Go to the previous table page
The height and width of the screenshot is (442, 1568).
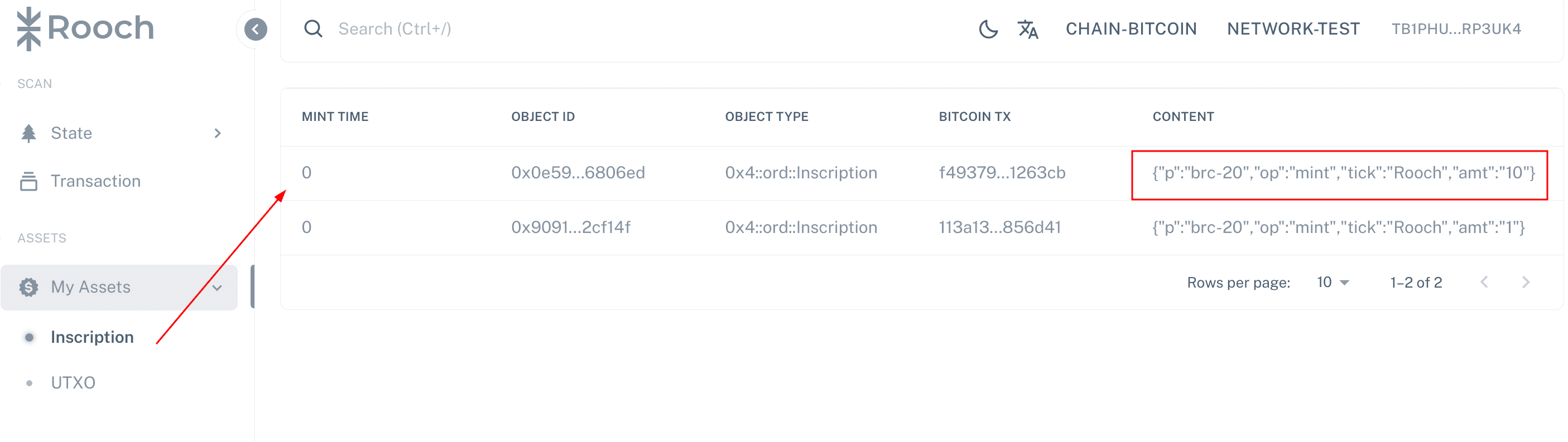click(1485, 282)
